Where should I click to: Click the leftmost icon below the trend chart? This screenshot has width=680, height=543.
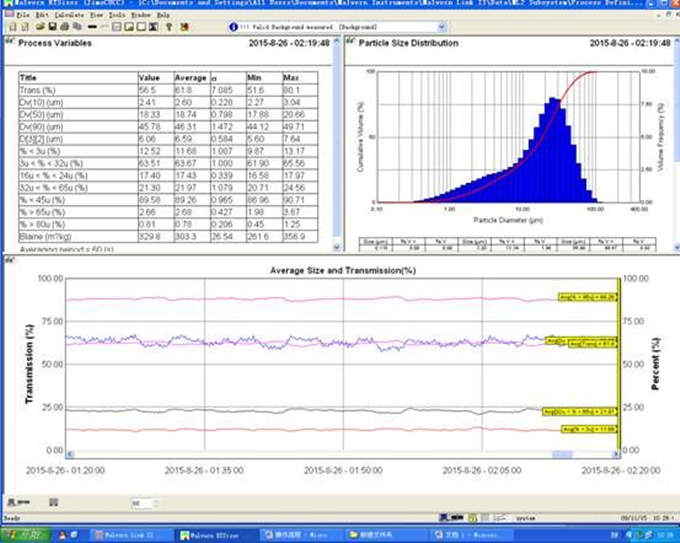click(11, 502)
